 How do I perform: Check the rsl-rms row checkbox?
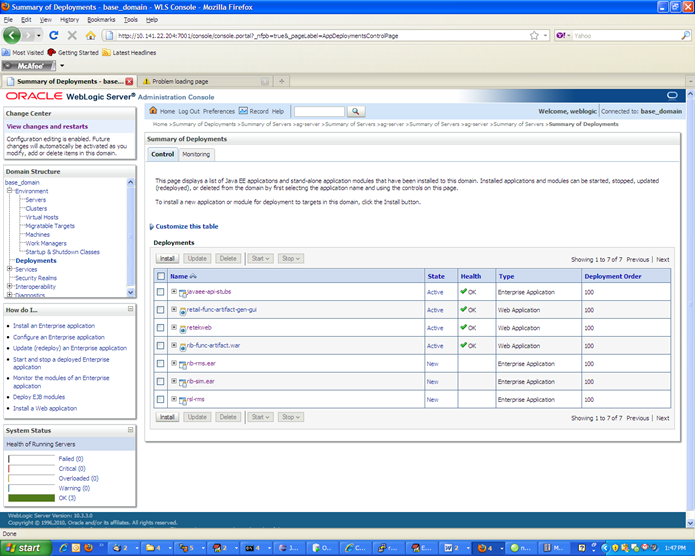point(161,399)
